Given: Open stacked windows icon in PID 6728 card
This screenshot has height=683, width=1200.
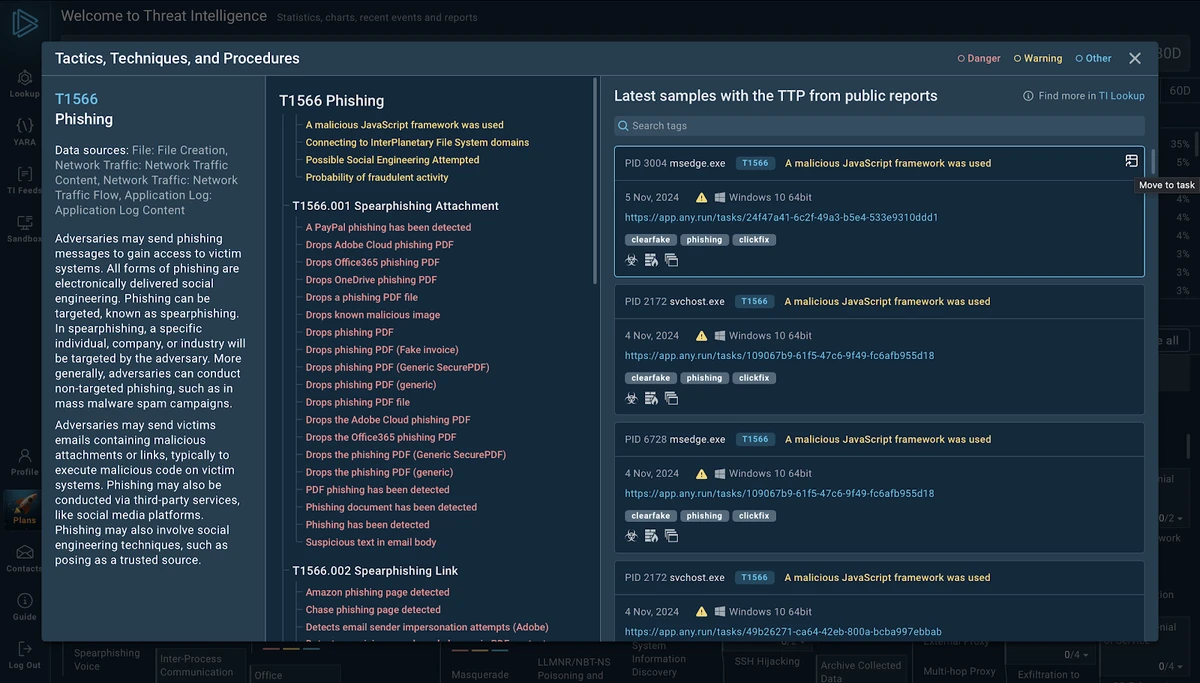Looking at the screenshot, I should pyautogui.click(x=671, y=536).
